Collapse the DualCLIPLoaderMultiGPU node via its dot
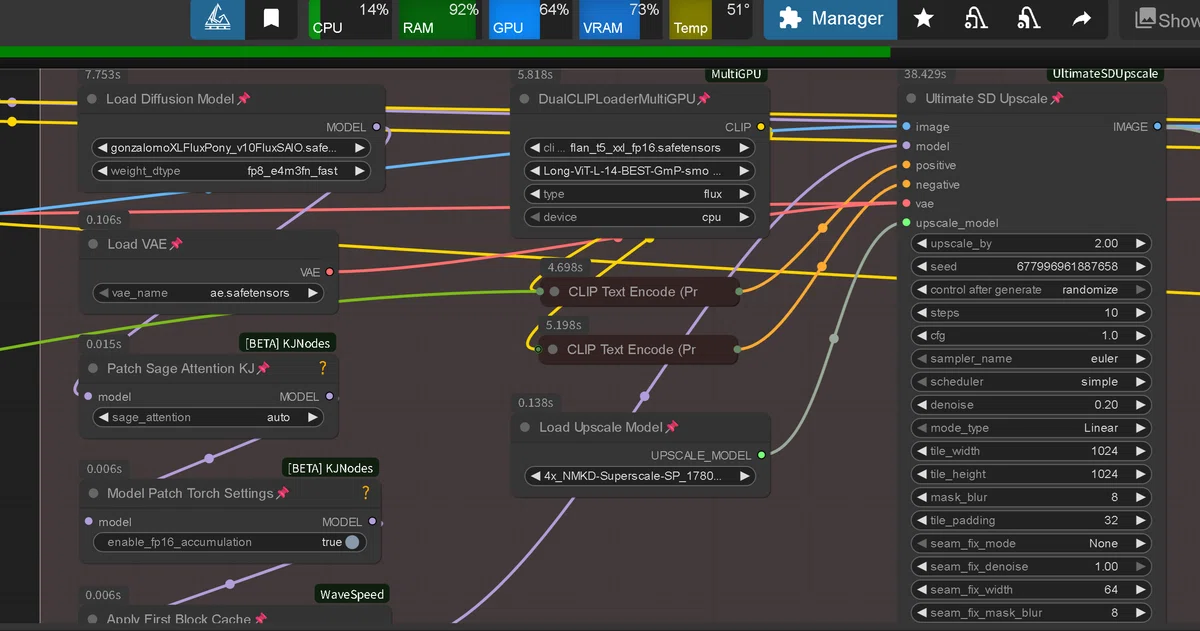 [x=524, y=99]
